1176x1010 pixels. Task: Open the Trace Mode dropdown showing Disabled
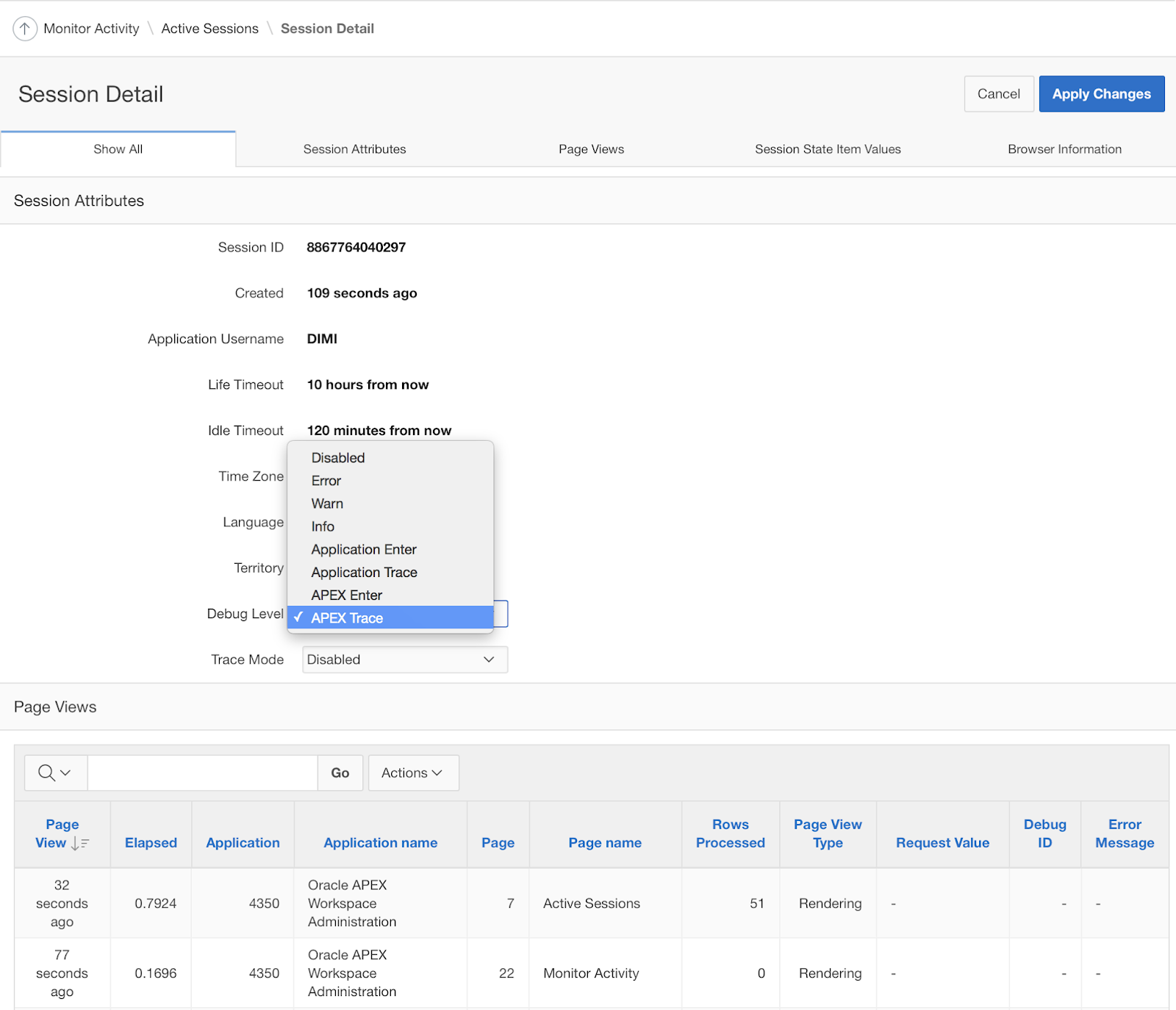[404, 659]
